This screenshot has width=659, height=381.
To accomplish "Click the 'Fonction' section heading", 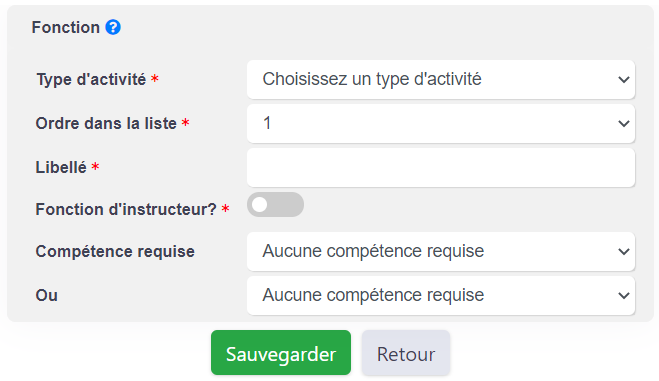I will 66,27.
